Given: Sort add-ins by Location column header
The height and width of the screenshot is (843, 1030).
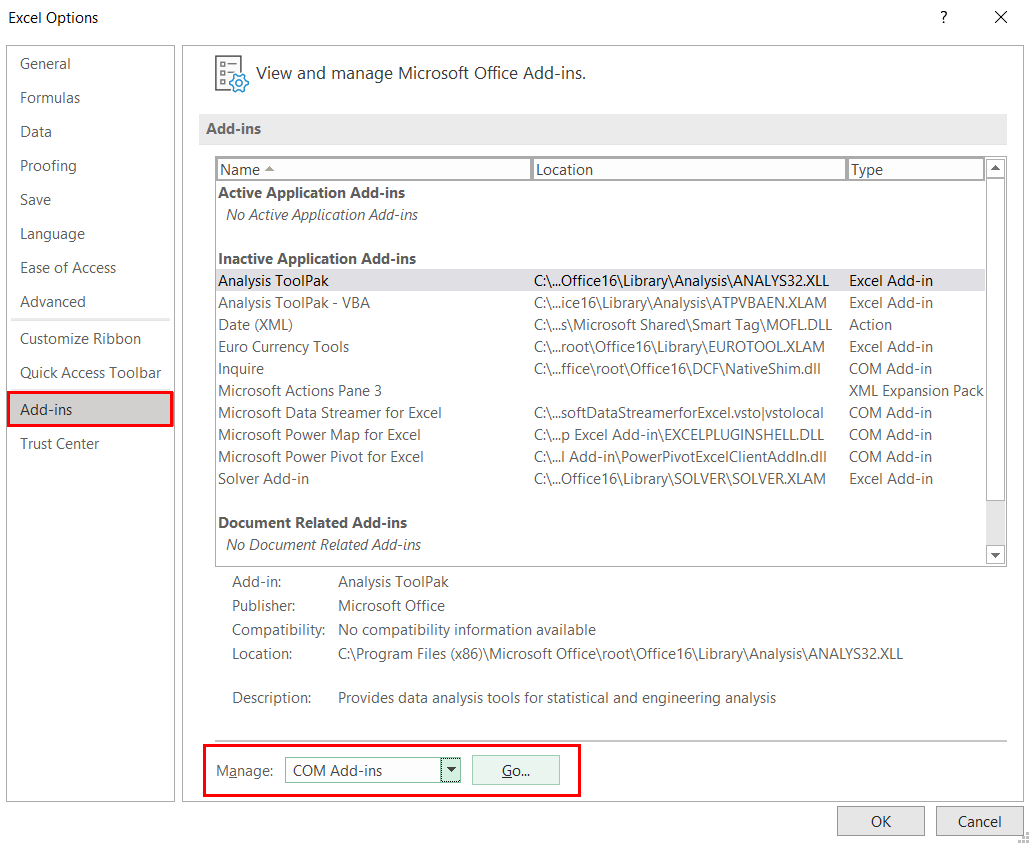Looking at the screenshot, I should pyautogui.click(x=688, y=170).
